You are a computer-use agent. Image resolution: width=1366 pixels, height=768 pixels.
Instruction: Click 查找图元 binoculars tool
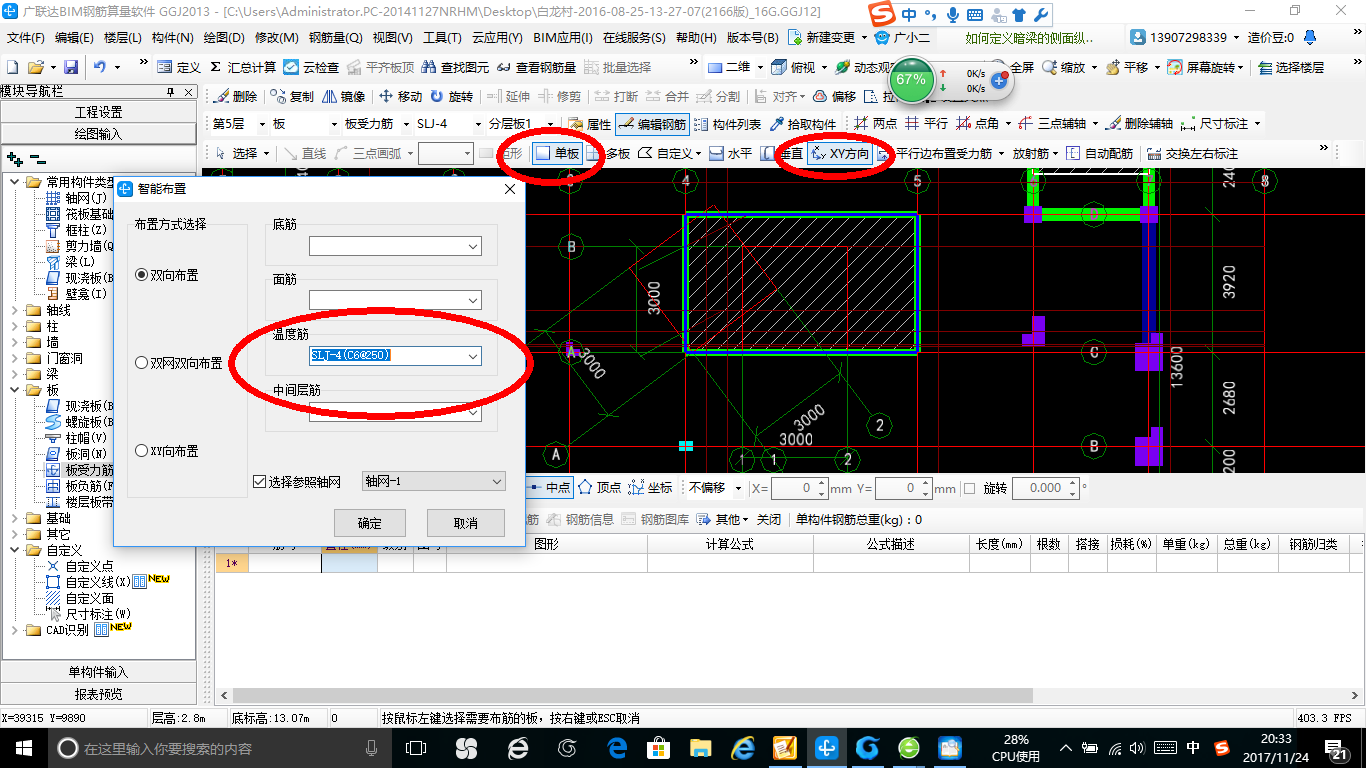455,67
